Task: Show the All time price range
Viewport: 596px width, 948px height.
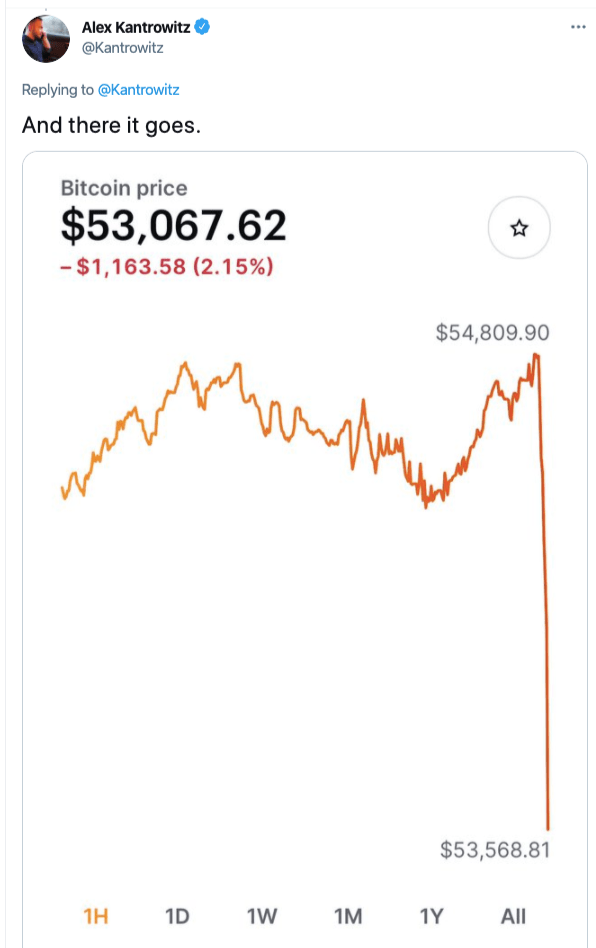Action: tap(513, 917)
